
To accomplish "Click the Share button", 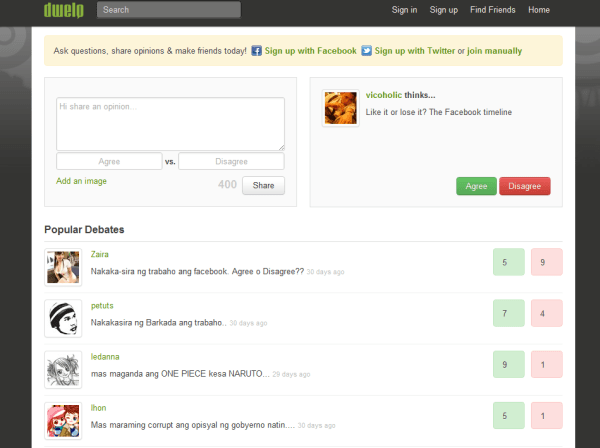I will pos(263,186).
